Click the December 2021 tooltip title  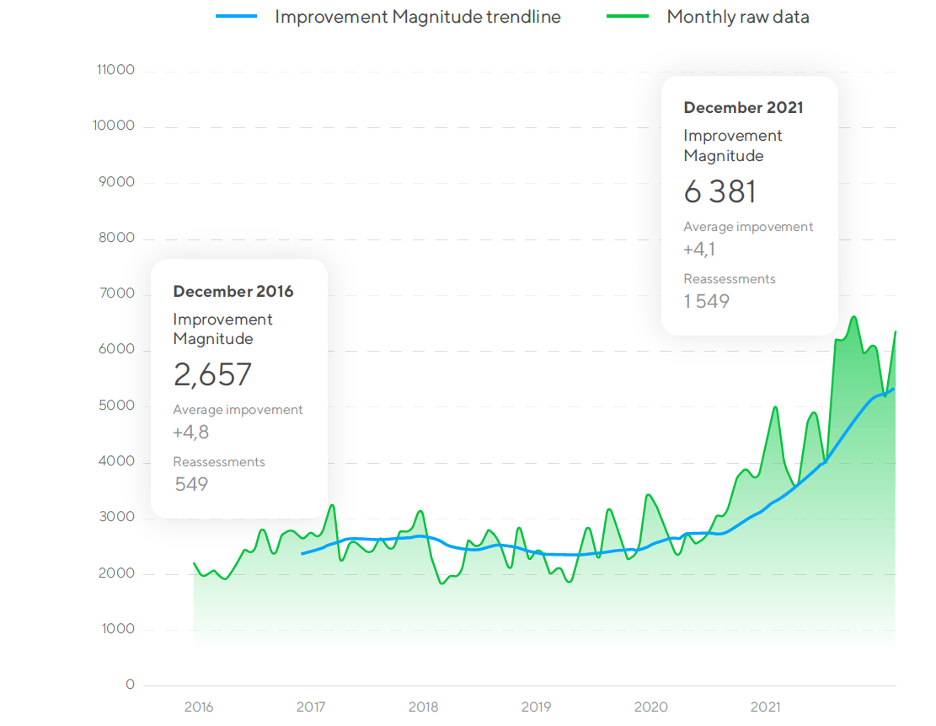743,108
